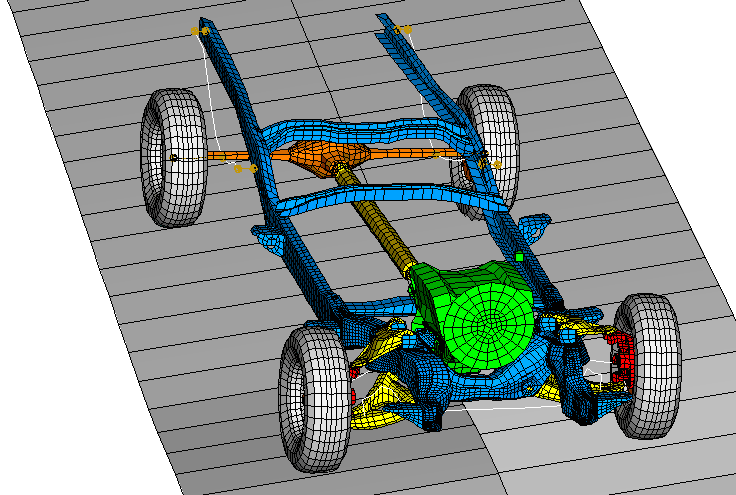Click the yellow lower control arm on left
The height and width of the screenshot is (495, 736).
(x=380, y=400)
